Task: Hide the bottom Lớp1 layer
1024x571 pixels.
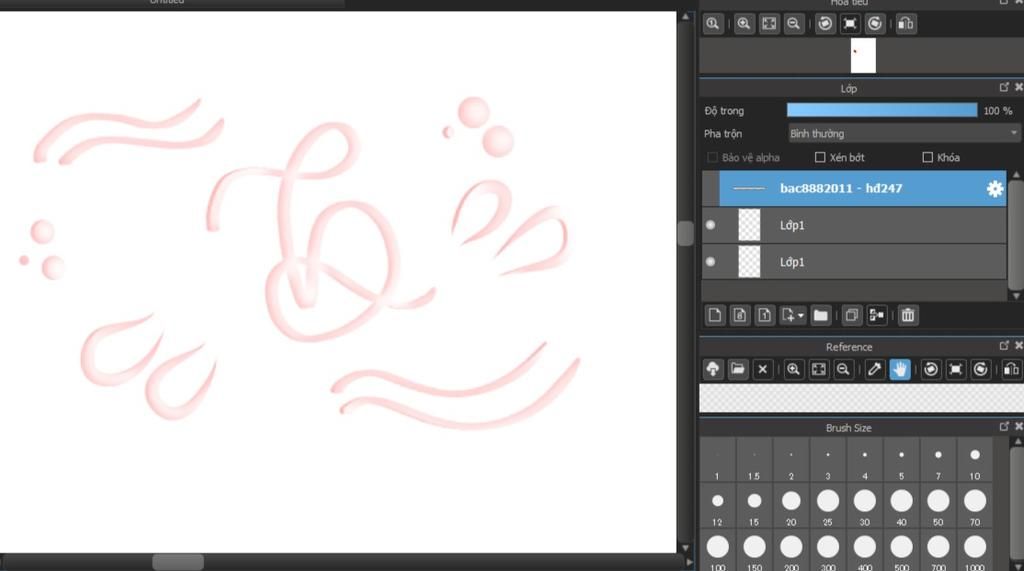Action: (711, 262)
